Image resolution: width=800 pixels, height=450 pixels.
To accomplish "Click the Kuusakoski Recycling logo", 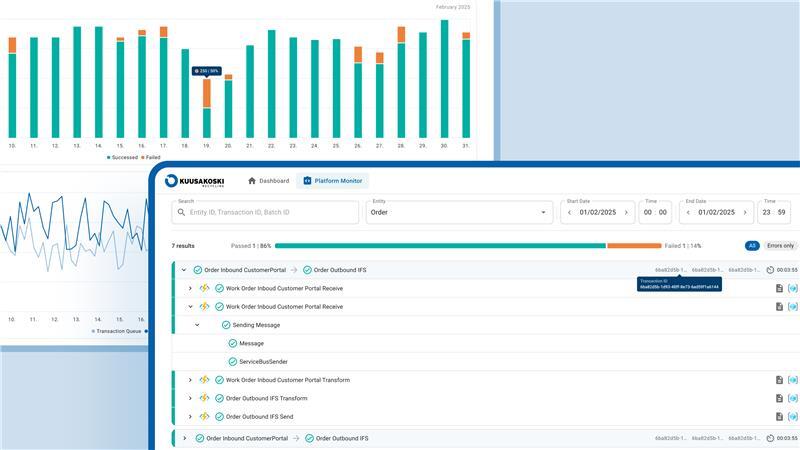I will pyautogui.click(x=195, y=181).
